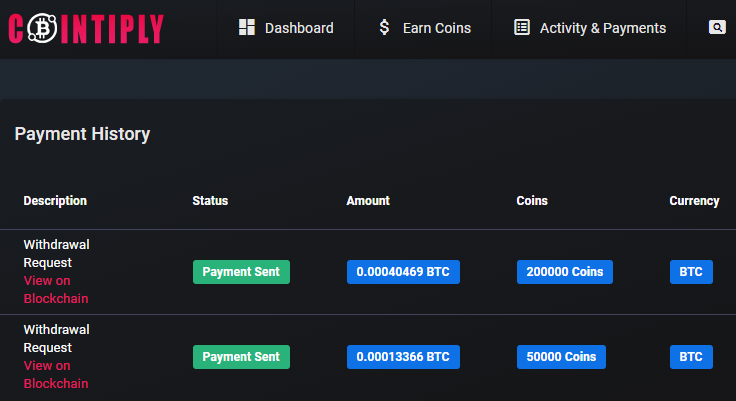Viewport: 736px width, 401px height.
Task: Click the 0.00013366 BTC amount badge
Action: click(x=403, y=357)
